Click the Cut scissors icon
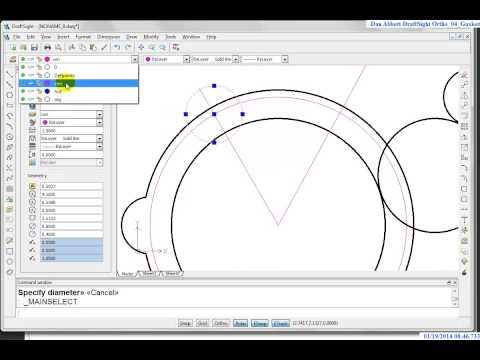The height and width of the screenshot is (360, 480). click(x=72, y=47)
